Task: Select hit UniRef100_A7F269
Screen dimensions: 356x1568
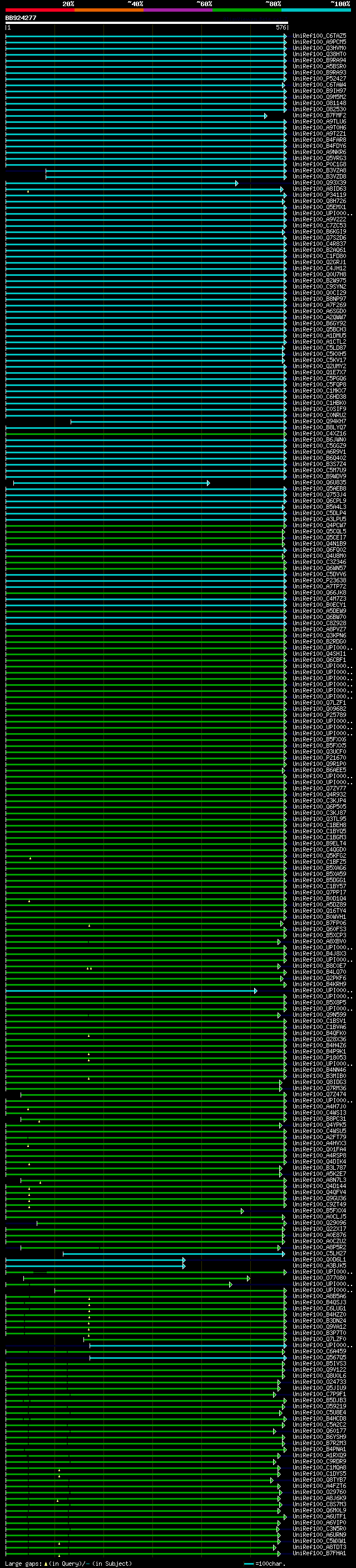Action: pos(319,305)
